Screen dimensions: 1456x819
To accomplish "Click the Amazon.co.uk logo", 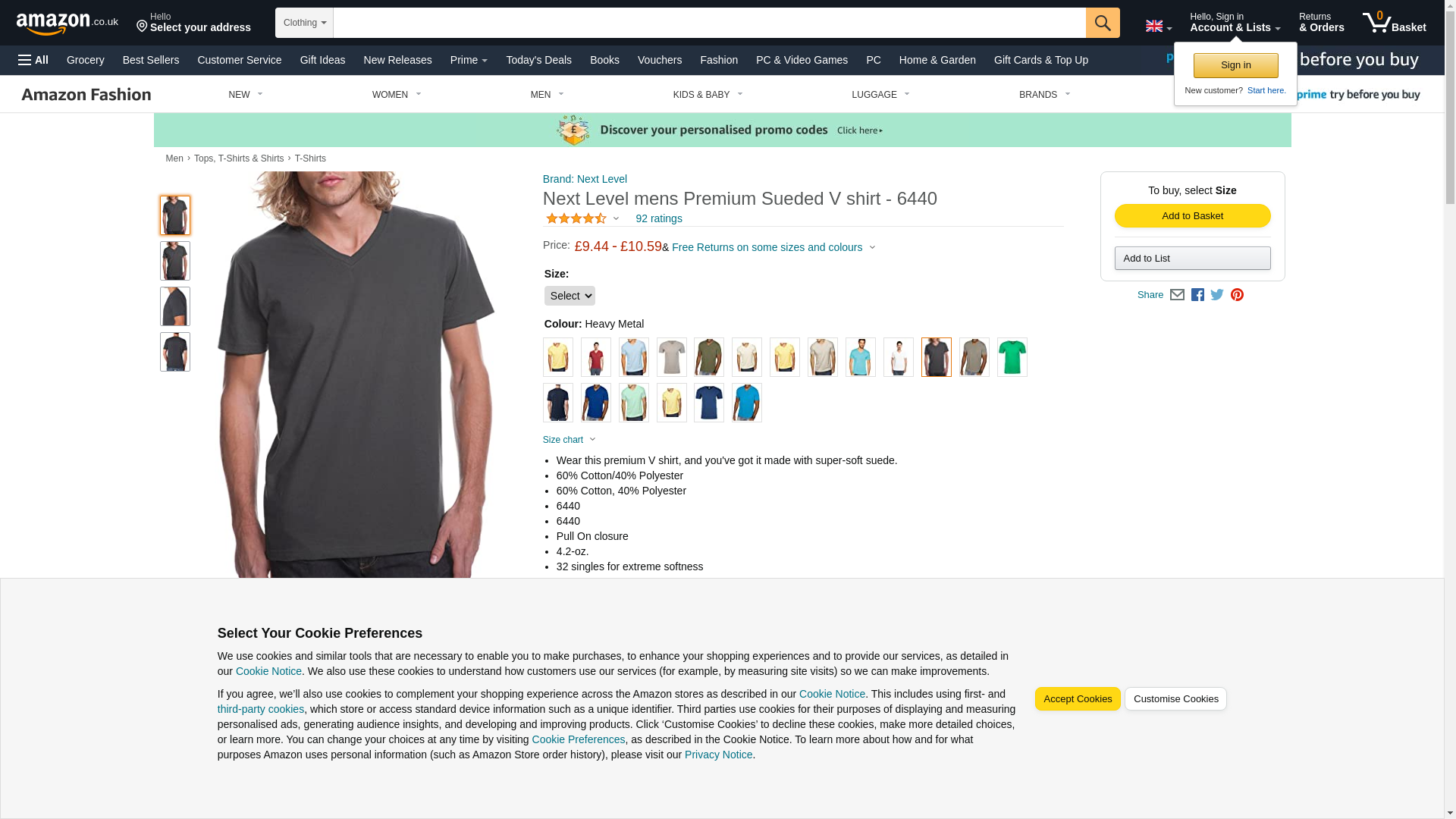I will 67,23.
